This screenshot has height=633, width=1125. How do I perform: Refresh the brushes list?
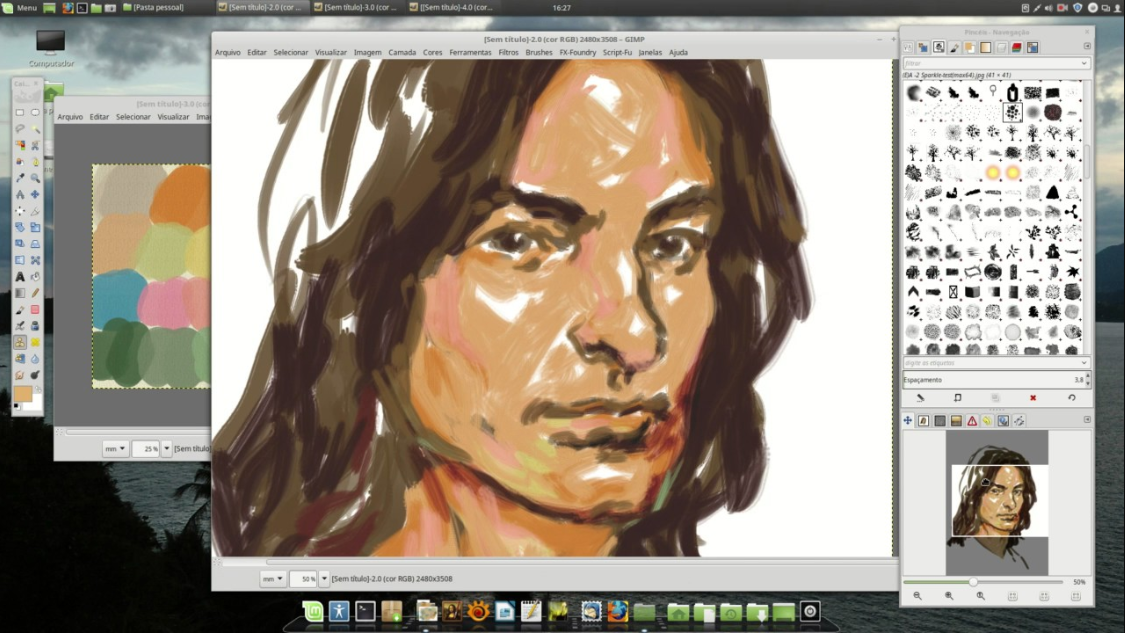1072,398
